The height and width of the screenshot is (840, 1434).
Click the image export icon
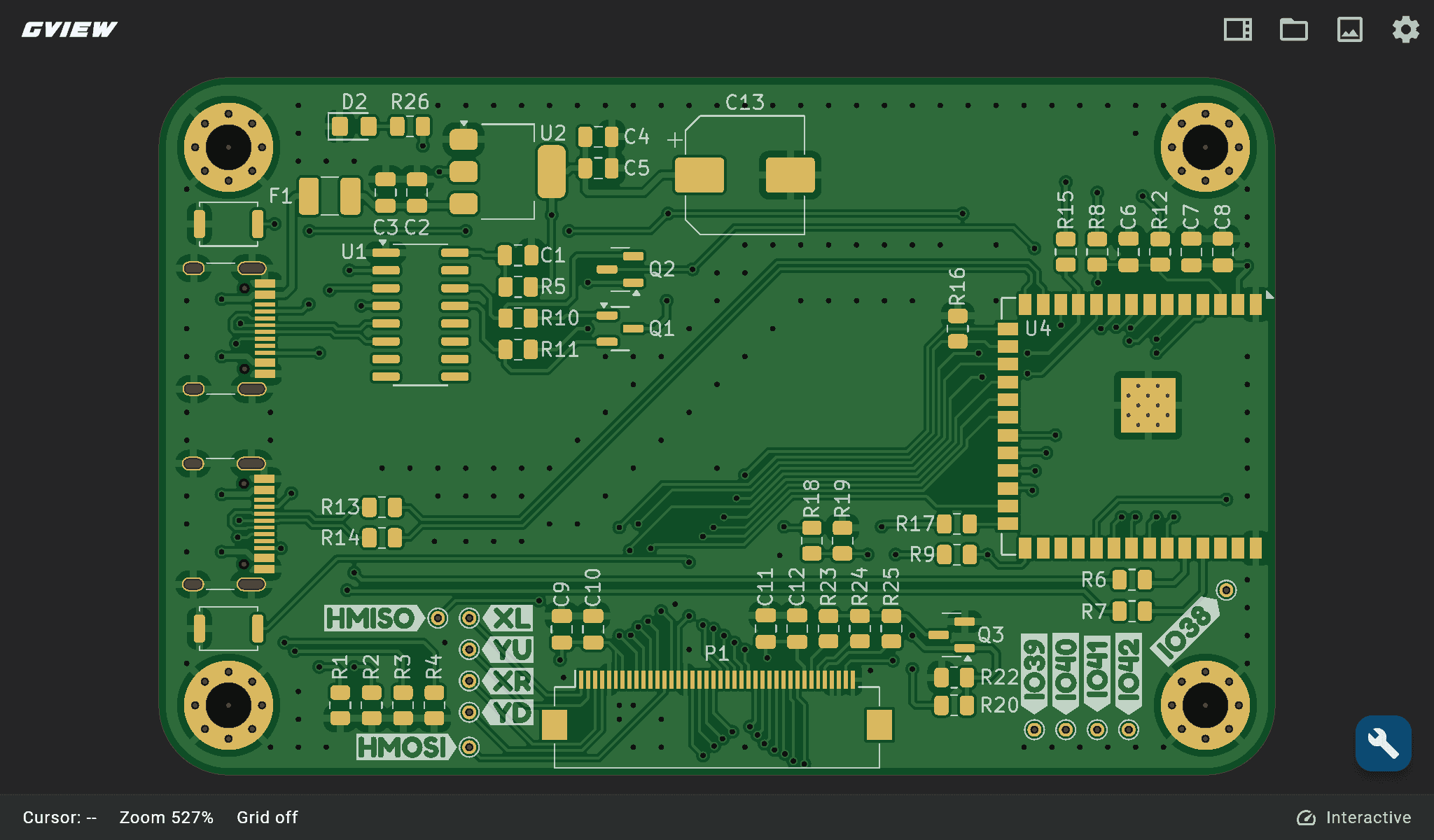click(x=1349, y=29)
